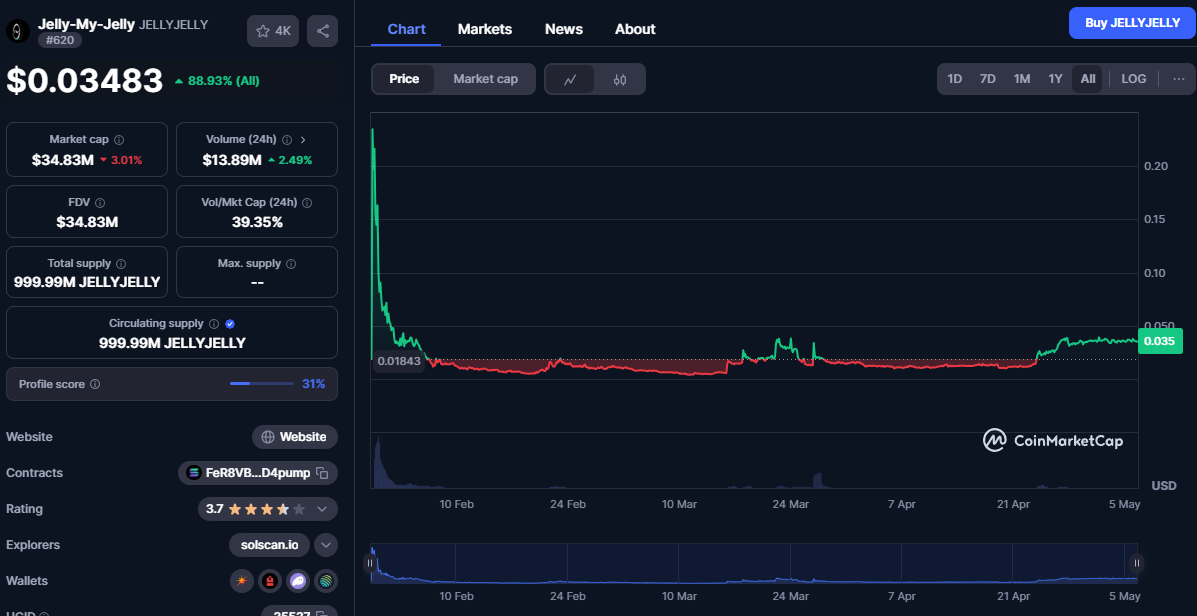Viewport: 1197px width, 616px height.
Task: Click the Volume (24h) arrow
Action: click(303, 140)
